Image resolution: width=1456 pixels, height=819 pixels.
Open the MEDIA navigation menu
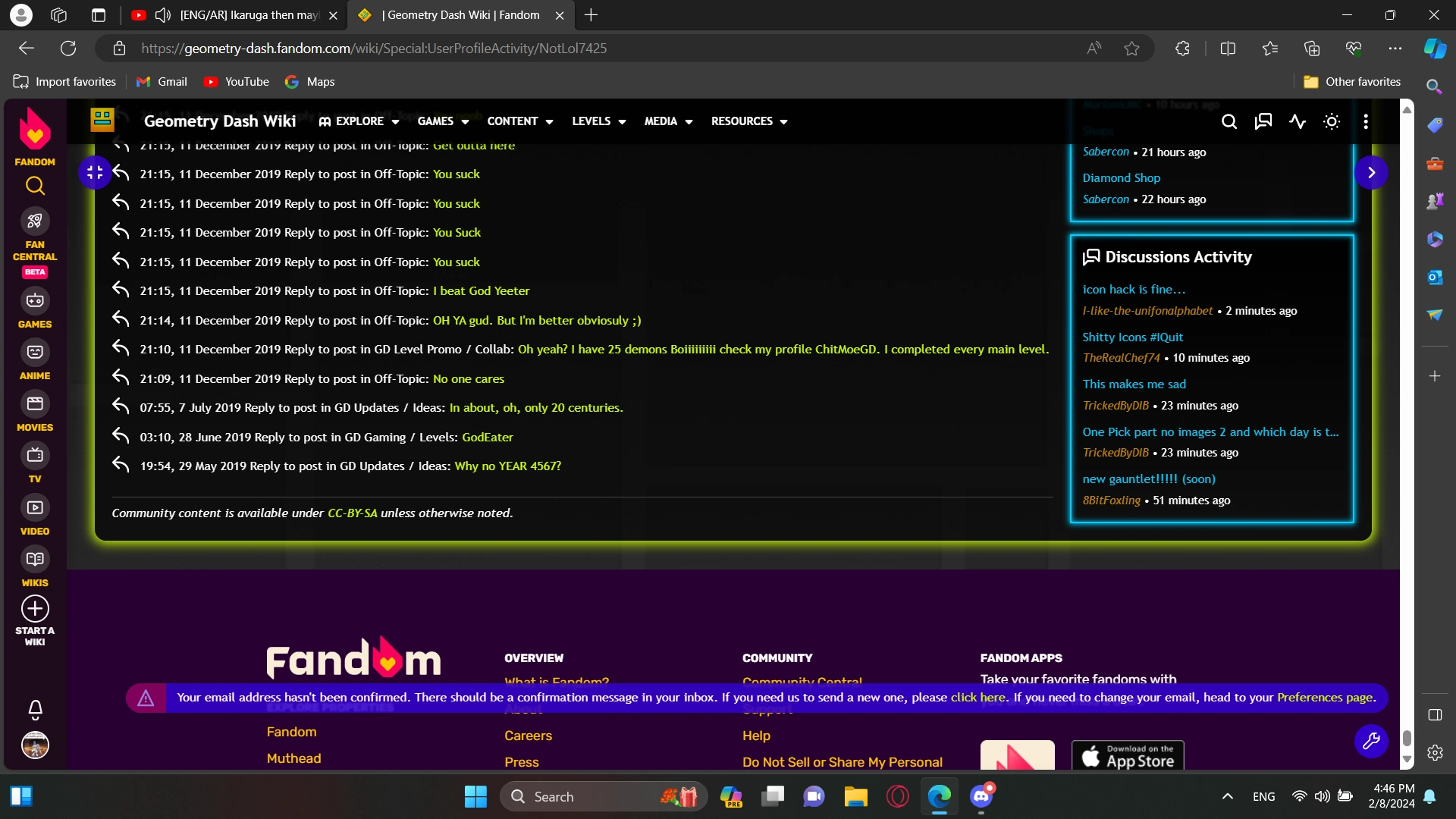[x=667, y=121]
